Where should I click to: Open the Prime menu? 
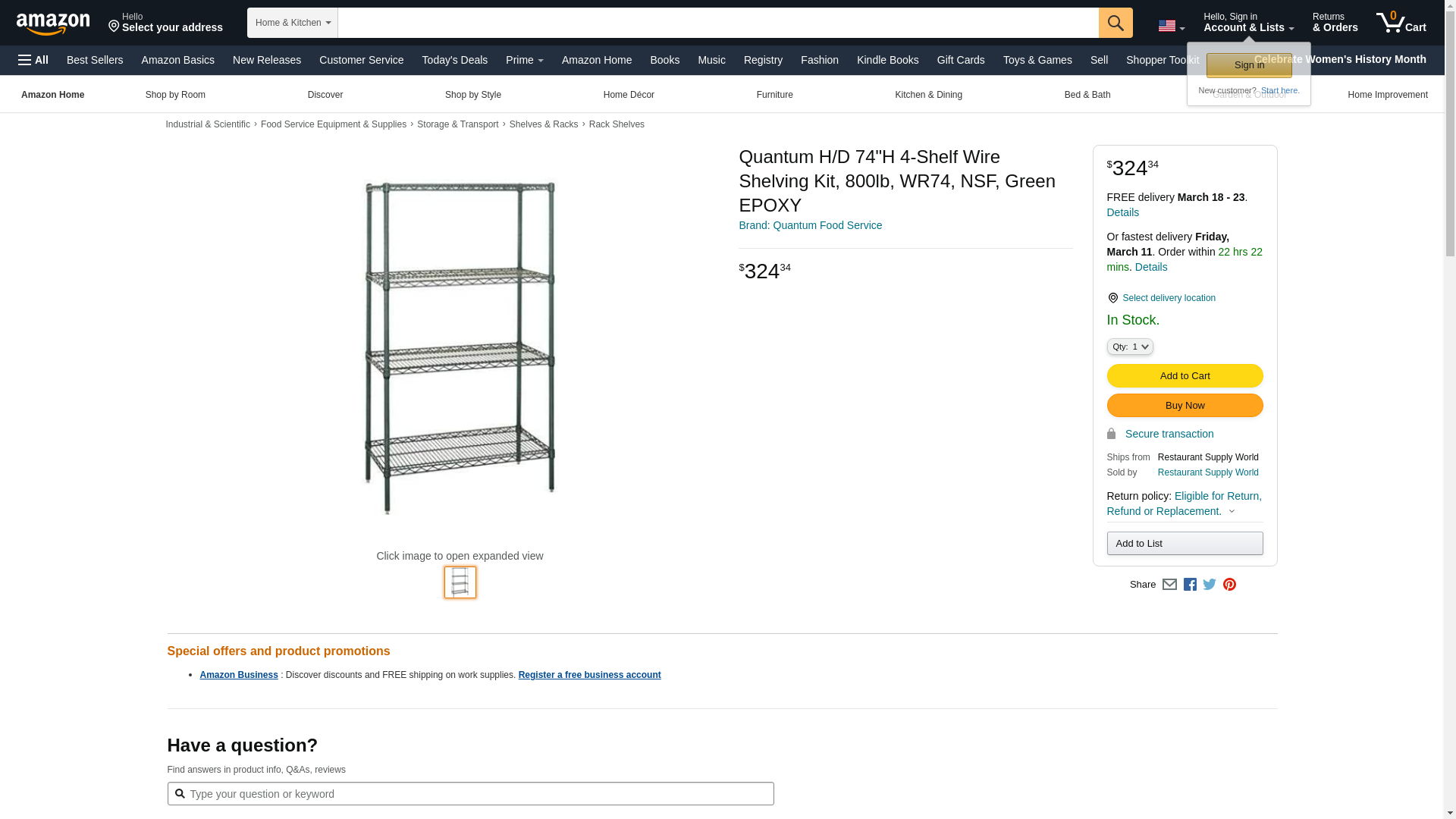(524, 60)
